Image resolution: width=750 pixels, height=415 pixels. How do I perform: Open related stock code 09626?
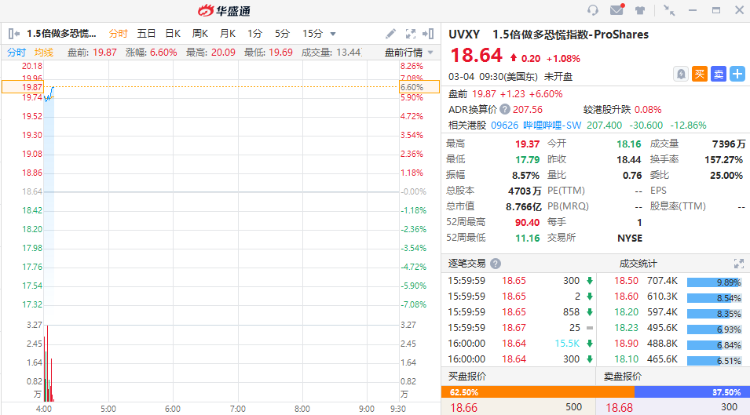click(x=504, y=125)
